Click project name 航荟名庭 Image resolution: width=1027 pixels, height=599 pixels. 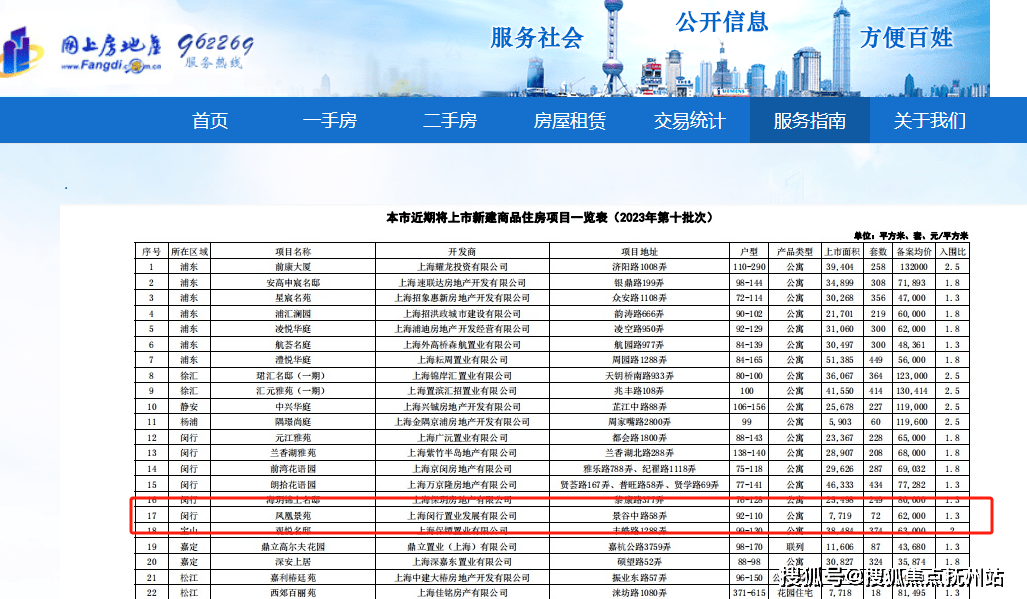click(x=293, y=344)
